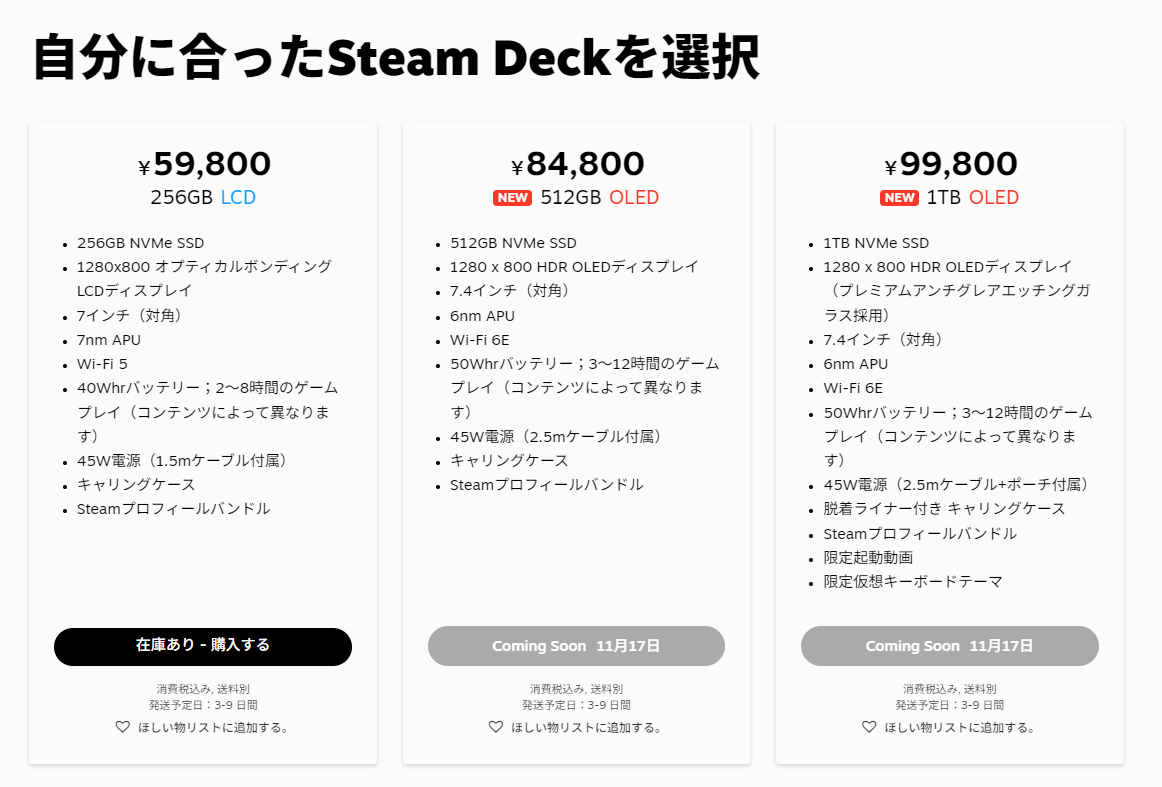Image resolution: width=1162 pixels, height=787 pixels.
Task: Click Coming Soon button for 1TB OLED
Action: point(949,646)
